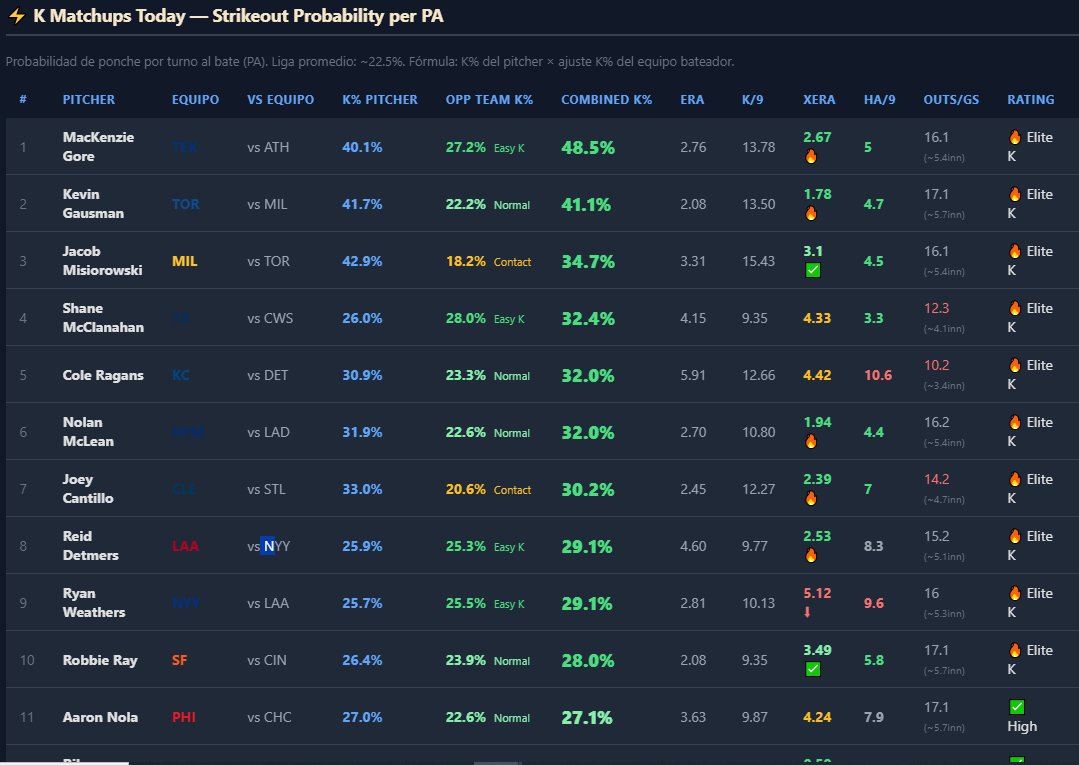
Task: Click the # column header
Action: pos(23,100)
